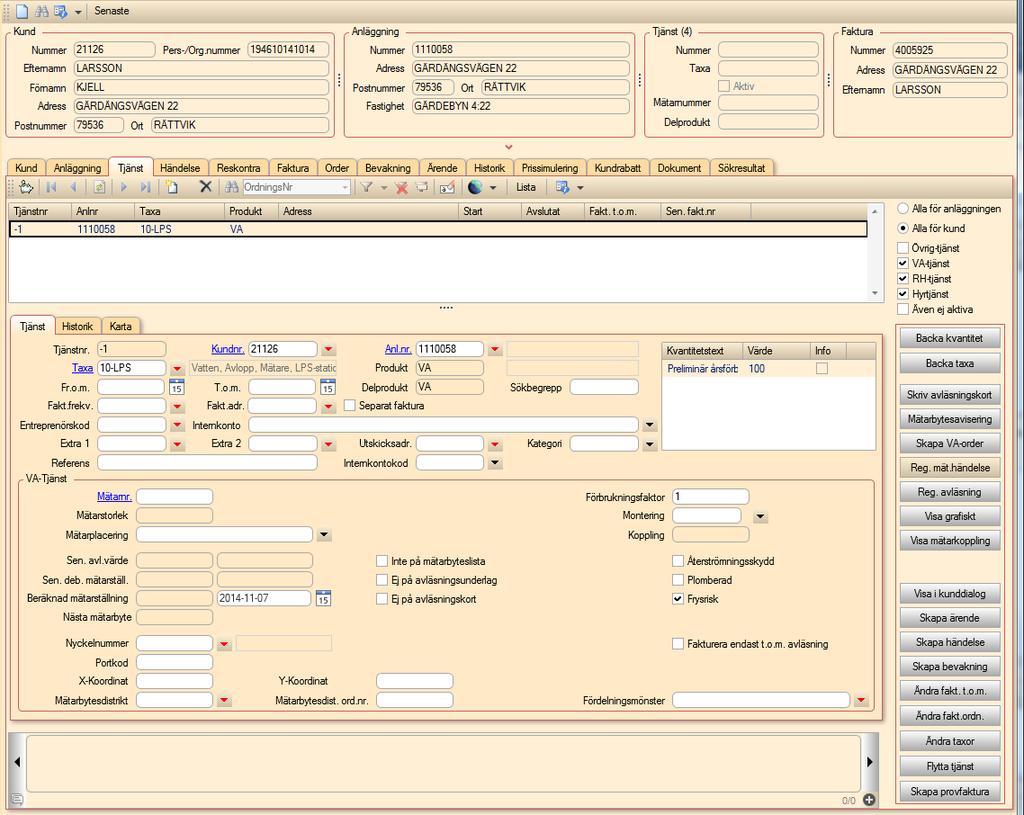Uncheck the Frysrisk checkbox
This screenshot has height=815, width=1024.
(678, 599)
